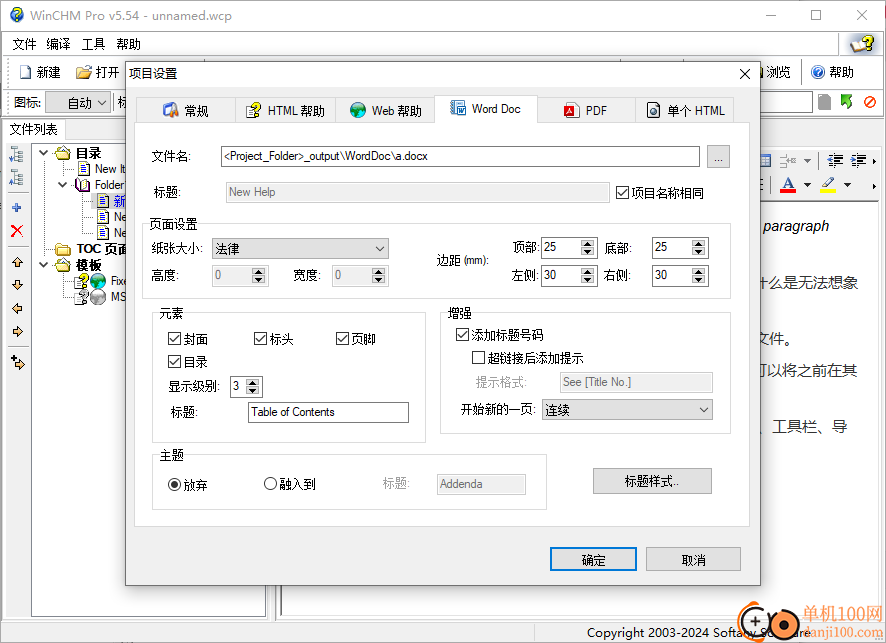Screen dimensions: 886x643
Task: Click the move down arrow icon
Action: pos(18,285)
